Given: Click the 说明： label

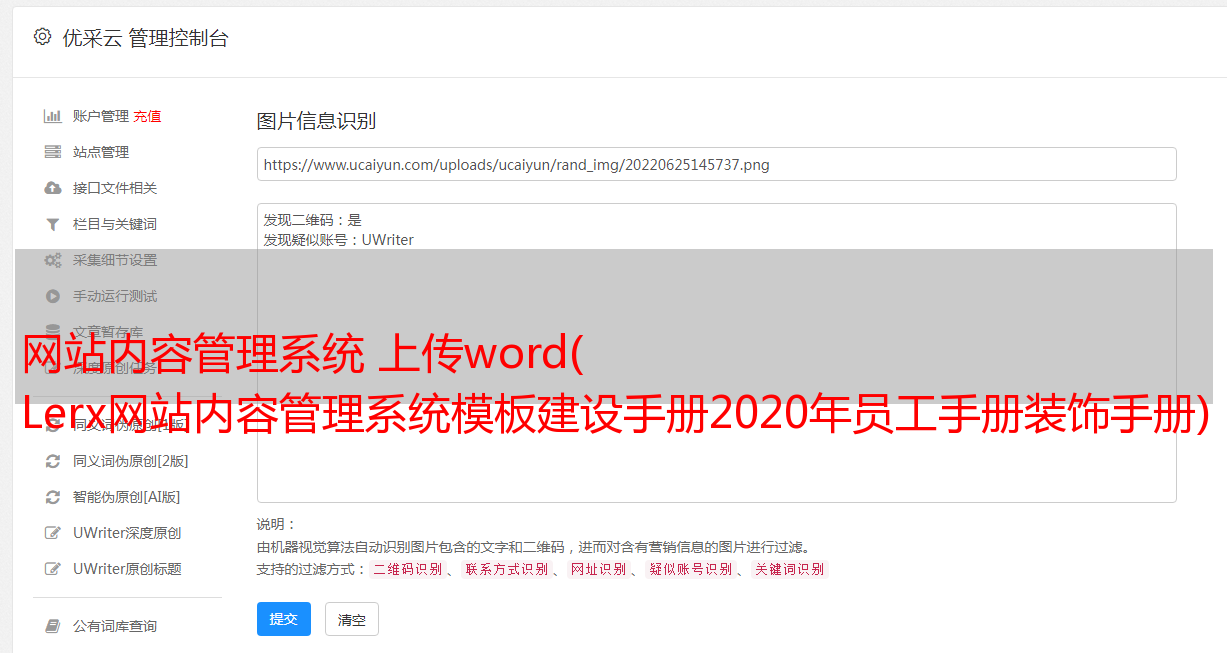Looking at the screenshot, I should [276, 524].
